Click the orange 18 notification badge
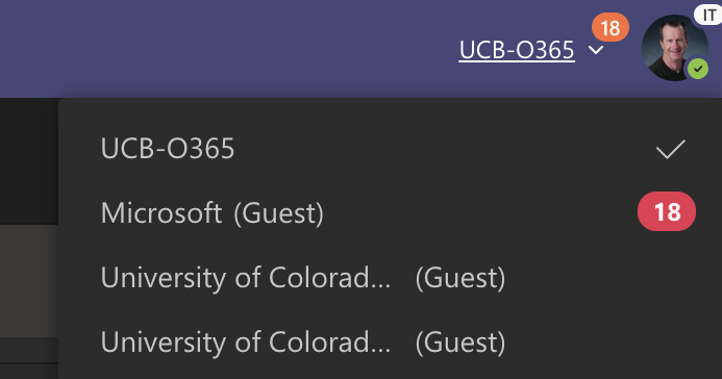Screen dimensions: 722x379 pos(610,28)
